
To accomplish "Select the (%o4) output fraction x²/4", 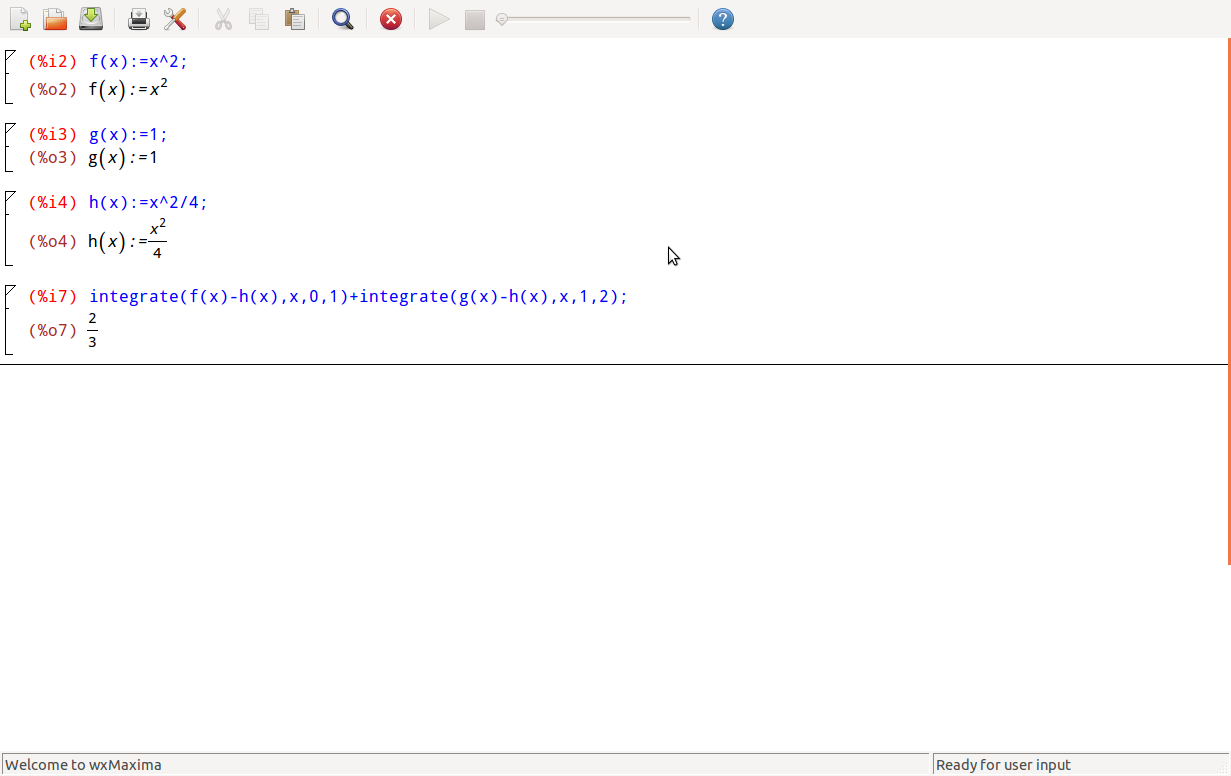I will 157,240.
